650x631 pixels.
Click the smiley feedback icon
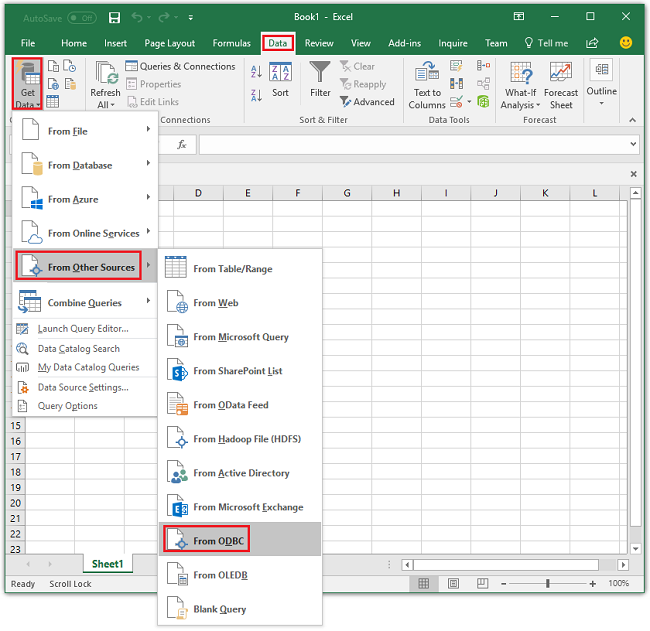[x=626, y=43]
